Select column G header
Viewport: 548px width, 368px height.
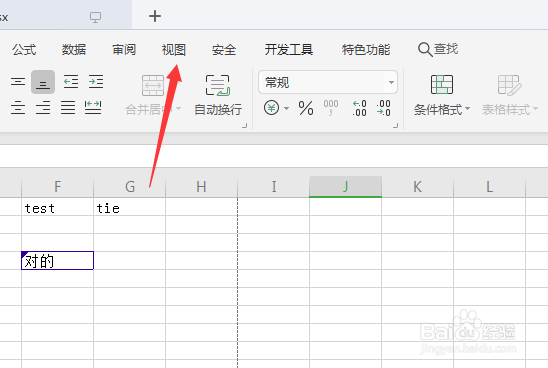pyautogui.click(x=130, y=187)
